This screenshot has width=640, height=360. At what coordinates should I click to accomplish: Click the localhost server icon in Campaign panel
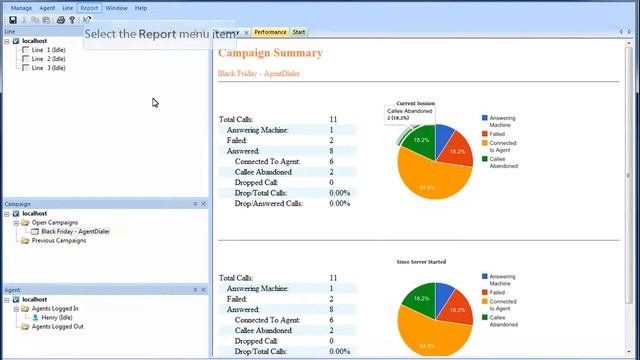click(16, 213)
